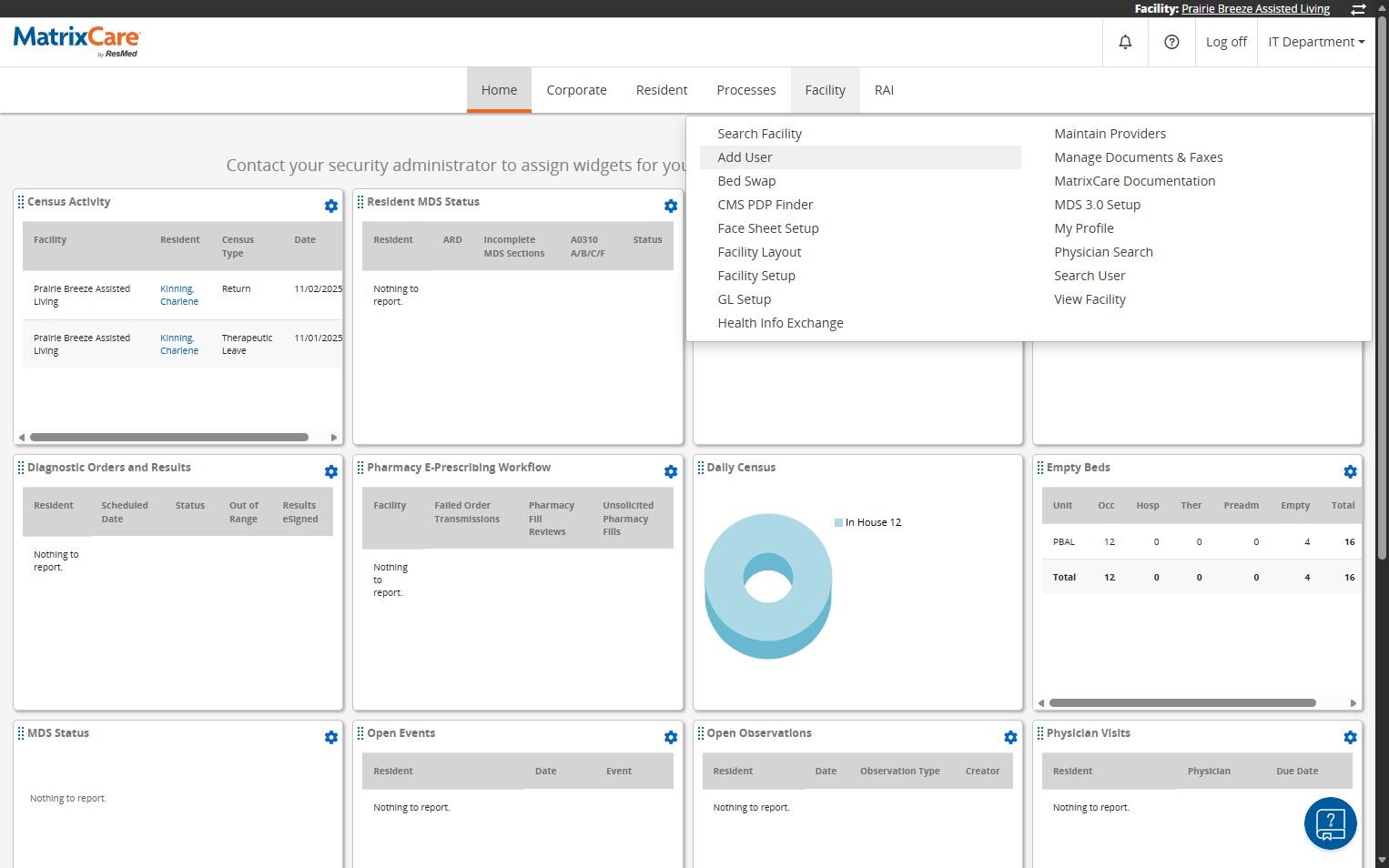Grab the Daily Census drag handle

pyautogui.click(x=701, y=468)
